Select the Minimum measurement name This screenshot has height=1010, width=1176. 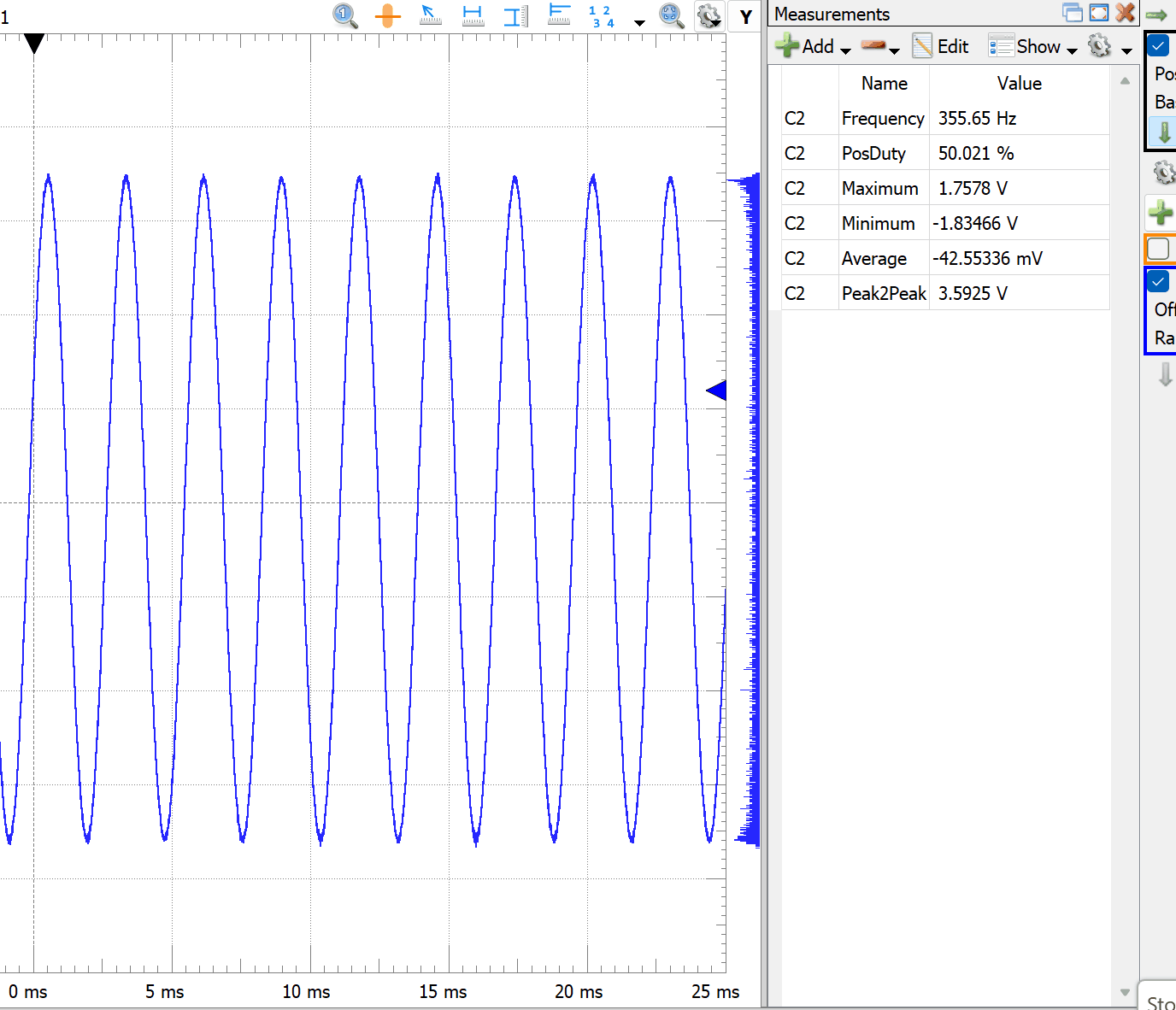coord(878,223)
